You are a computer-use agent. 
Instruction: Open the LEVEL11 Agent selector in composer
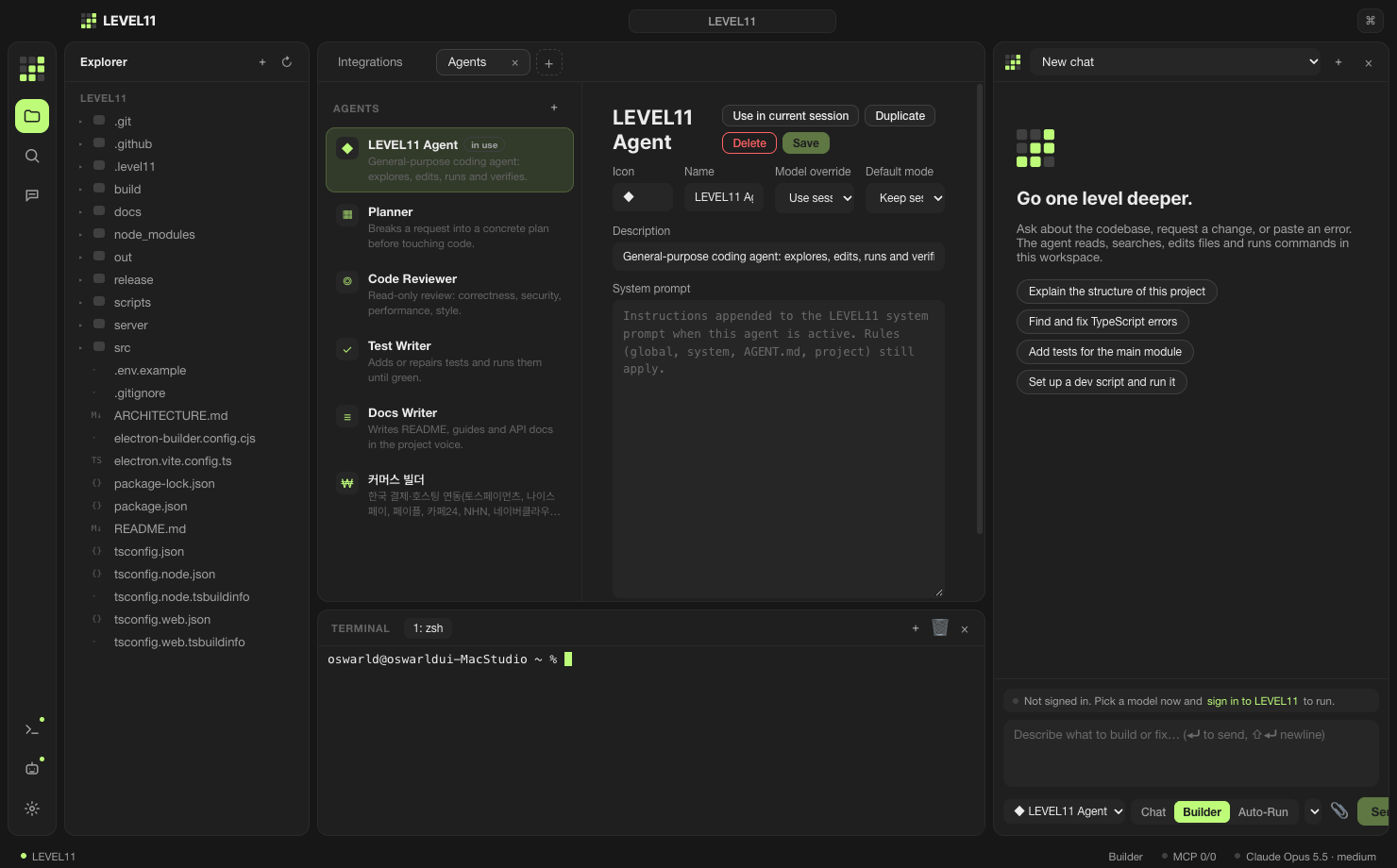click(x=1067, y=811)
